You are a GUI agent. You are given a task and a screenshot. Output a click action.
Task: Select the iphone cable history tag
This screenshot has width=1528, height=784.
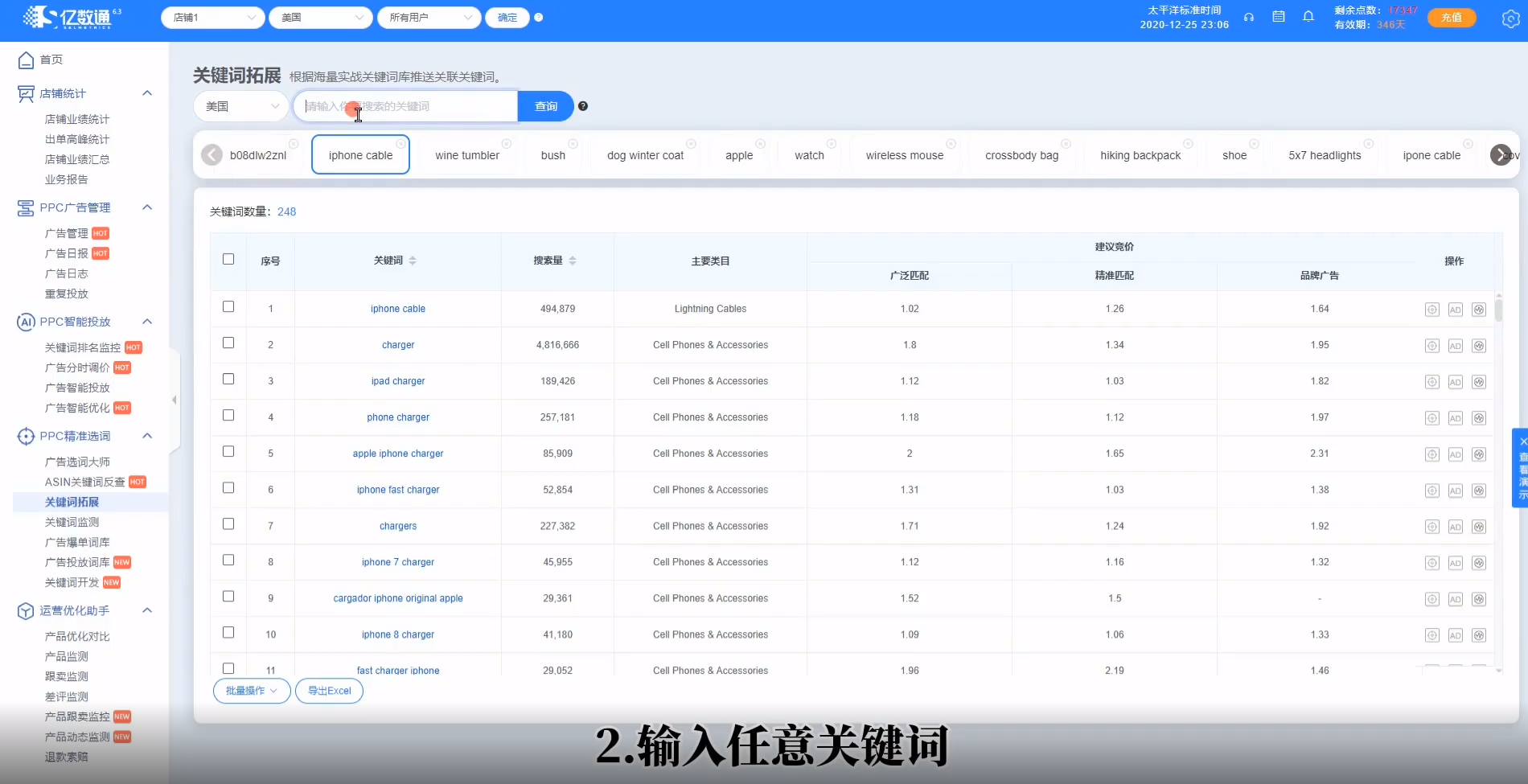click(x=360, y=155)
